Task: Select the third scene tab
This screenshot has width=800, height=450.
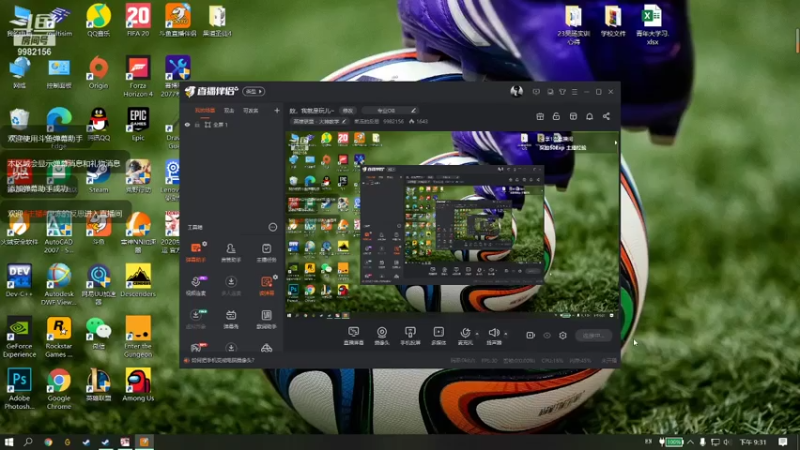Action: tap(251, 110)
